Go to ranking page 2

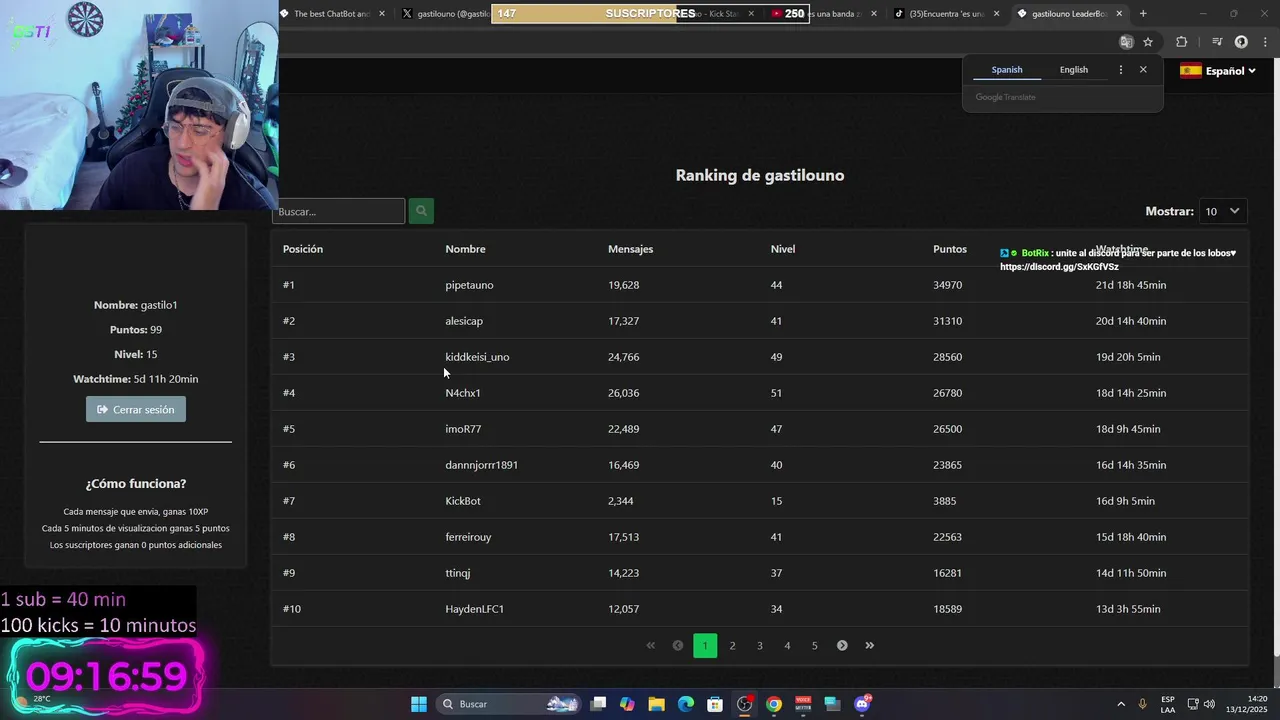[732, 645]
